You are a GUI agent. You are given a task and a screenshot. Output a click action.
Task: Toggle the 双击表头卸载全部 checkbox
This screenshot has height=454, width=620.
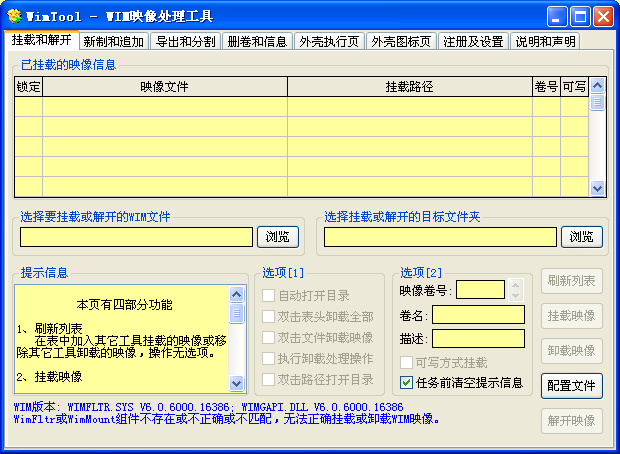coord(268,316)
